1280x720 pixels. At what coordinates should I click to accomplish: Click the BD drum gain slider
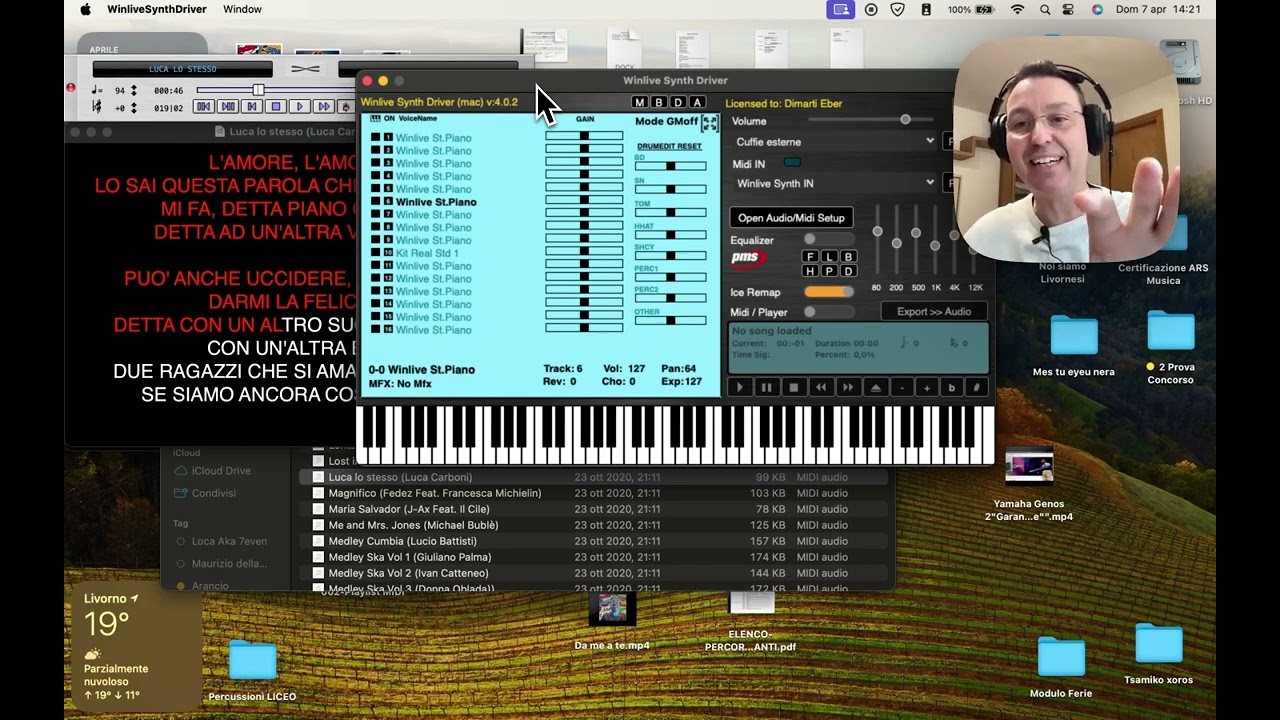pos(670,166)
